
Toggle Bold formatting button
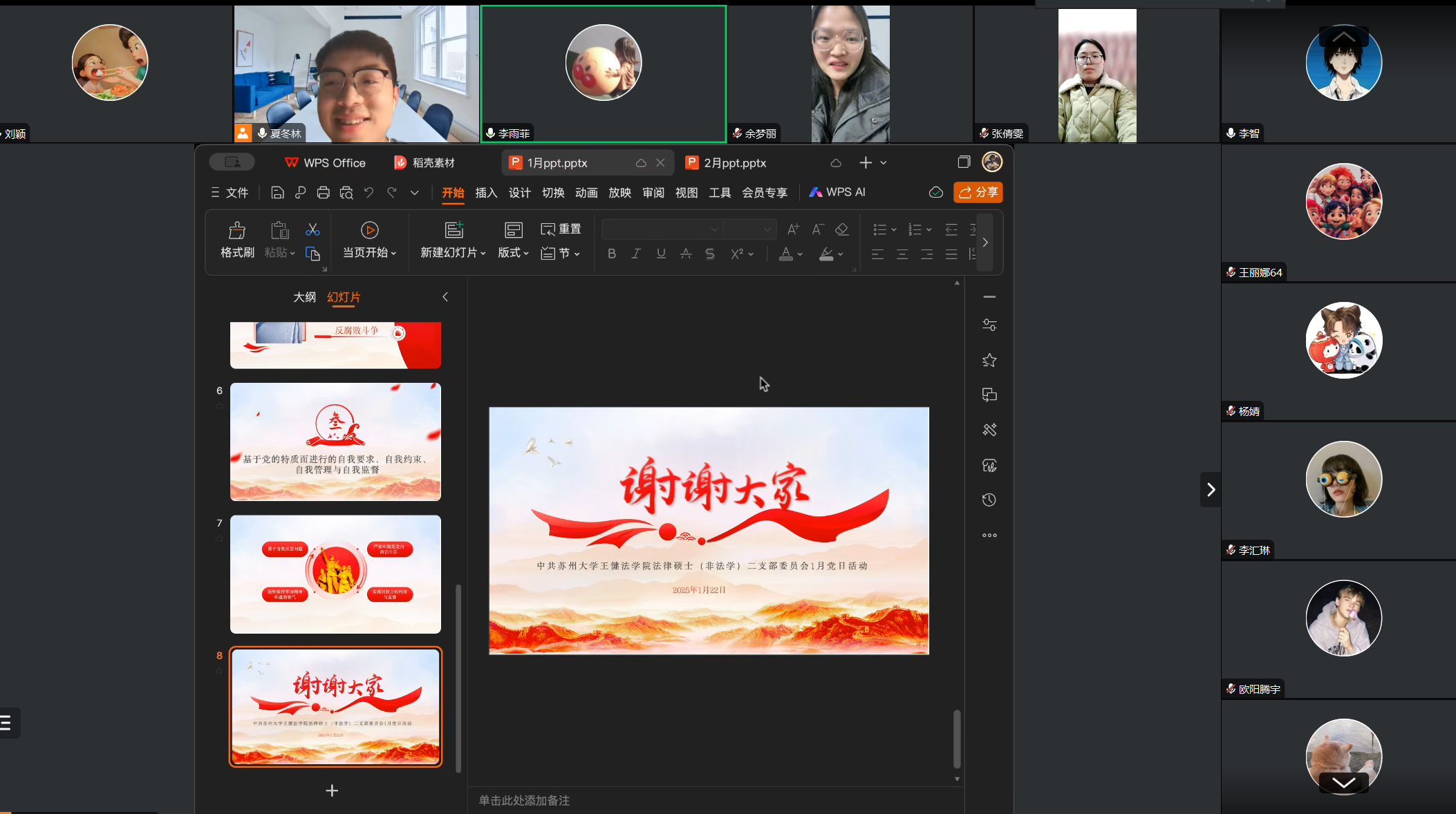point(612,254)
